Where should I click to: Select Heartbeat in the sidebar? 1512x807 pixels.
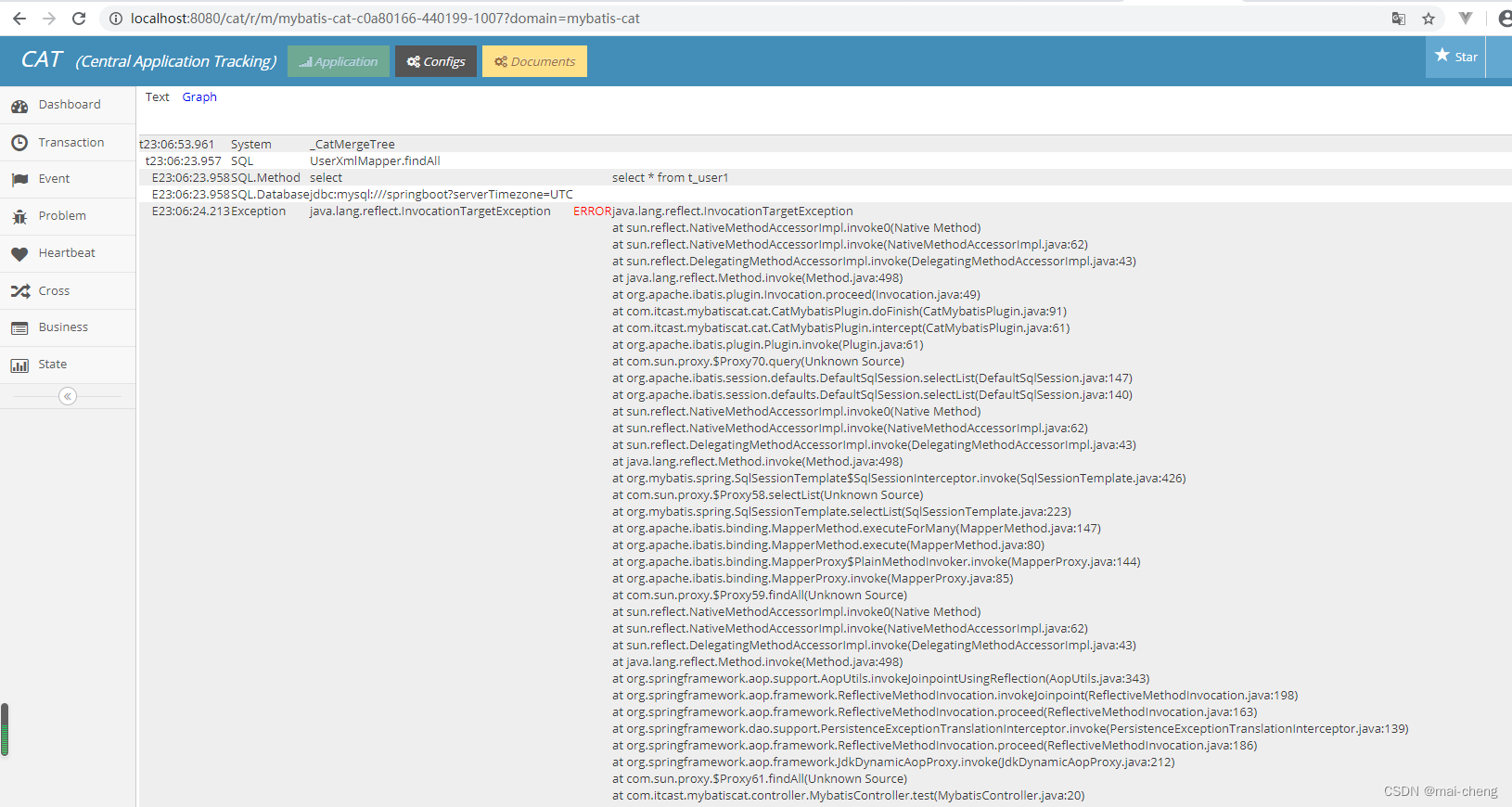point(68,253)
